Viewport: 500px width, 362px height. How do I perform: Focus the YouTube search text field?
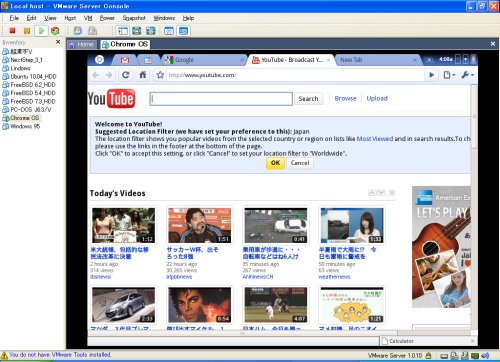[221, 99]
